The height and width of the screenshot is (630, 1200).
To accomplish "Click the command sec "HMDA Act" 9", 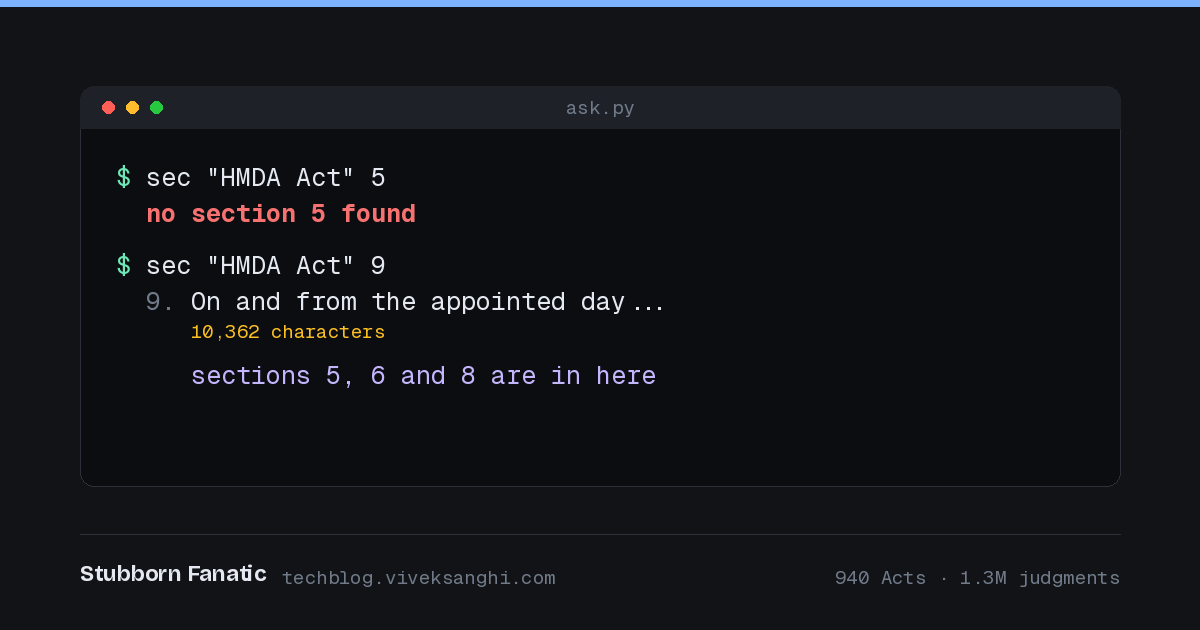I will click(x=266, y=266).
